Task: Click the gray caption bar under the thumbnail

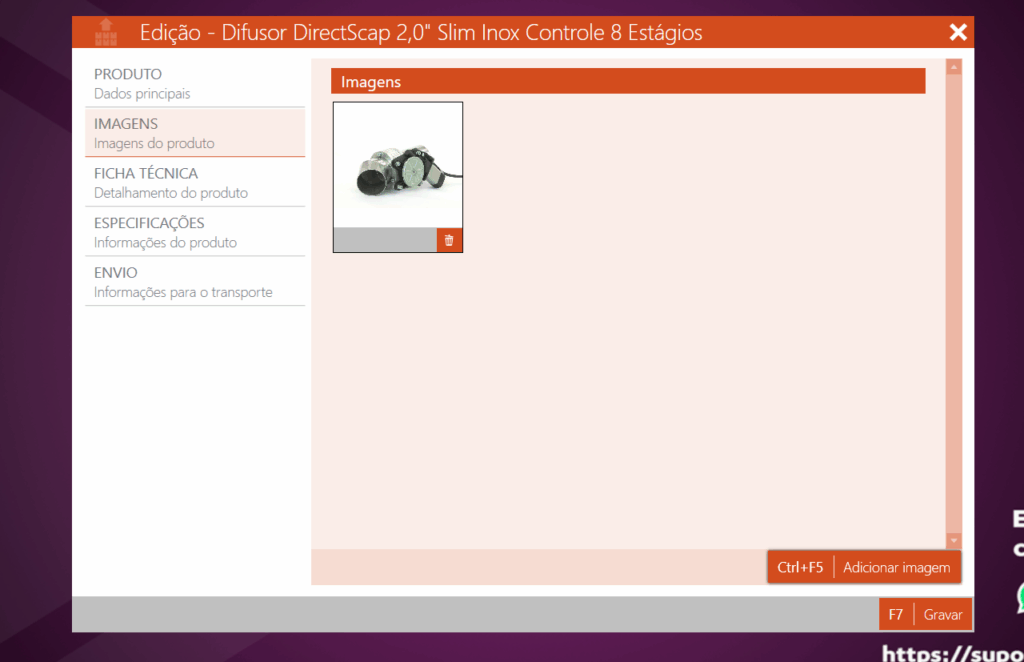Action: point(385,241)
